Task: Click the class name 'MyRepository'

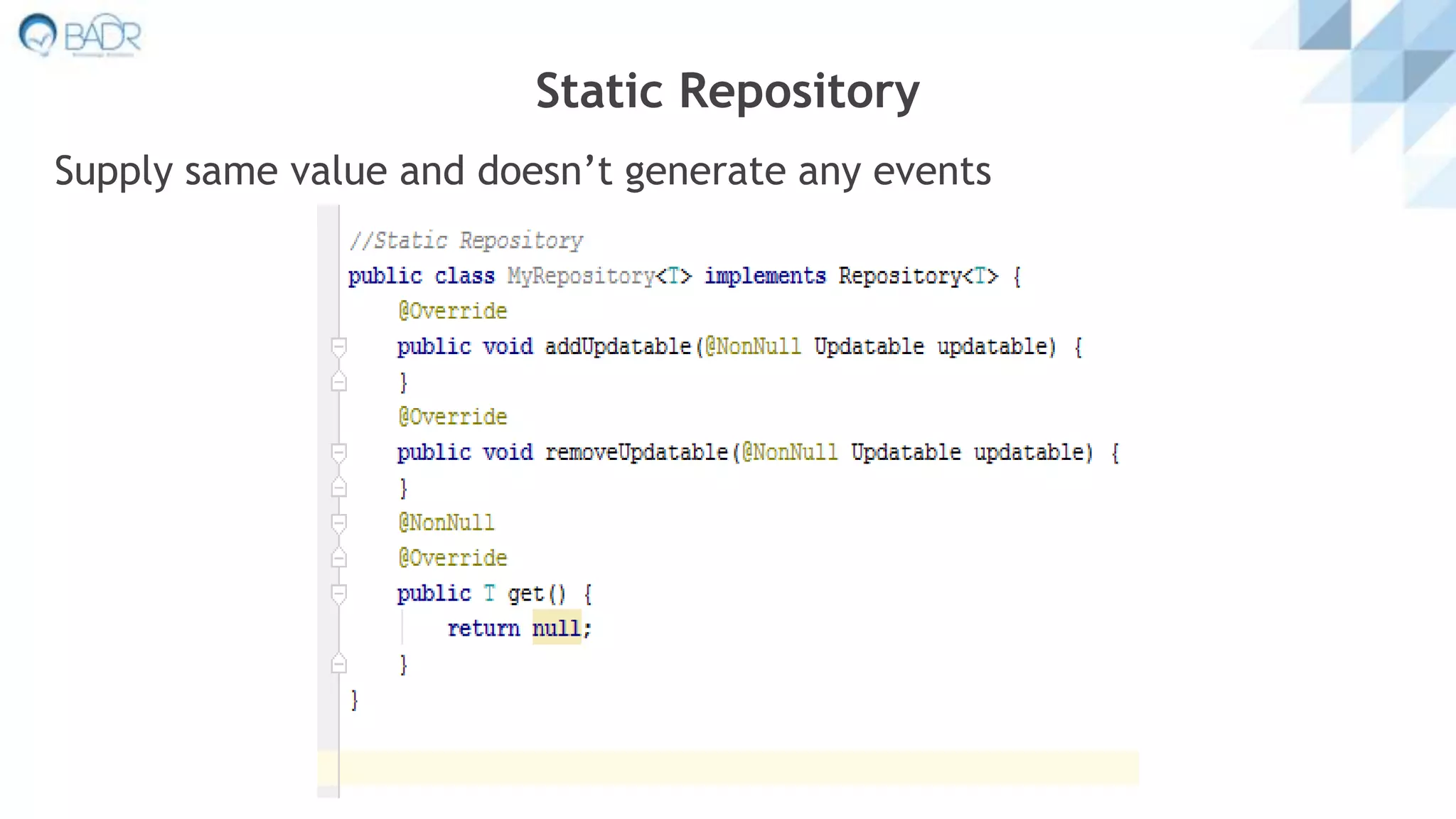Action: [x=581, y=276]
